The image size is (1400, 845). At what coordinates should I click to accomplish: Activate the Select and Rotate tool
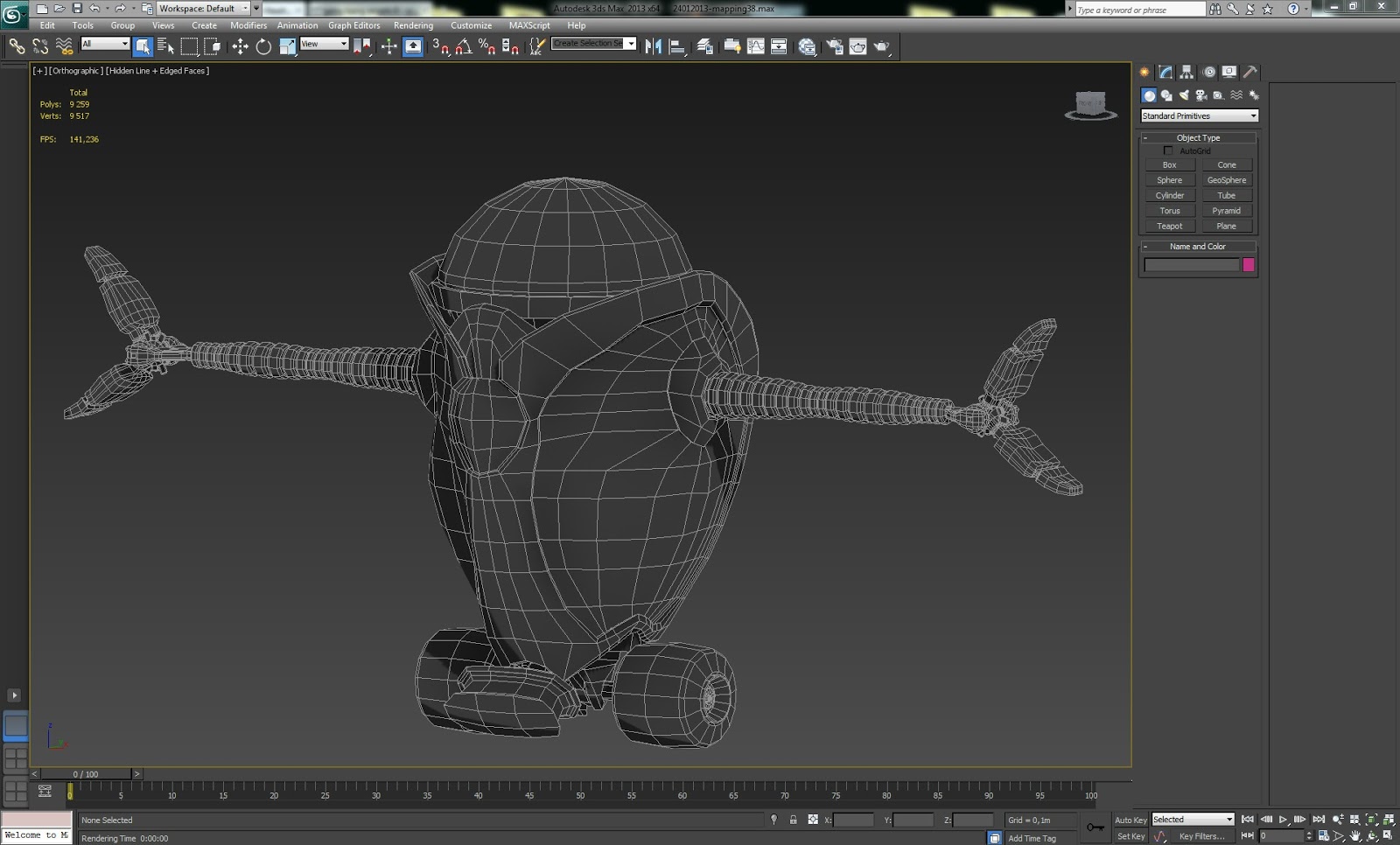263,46
